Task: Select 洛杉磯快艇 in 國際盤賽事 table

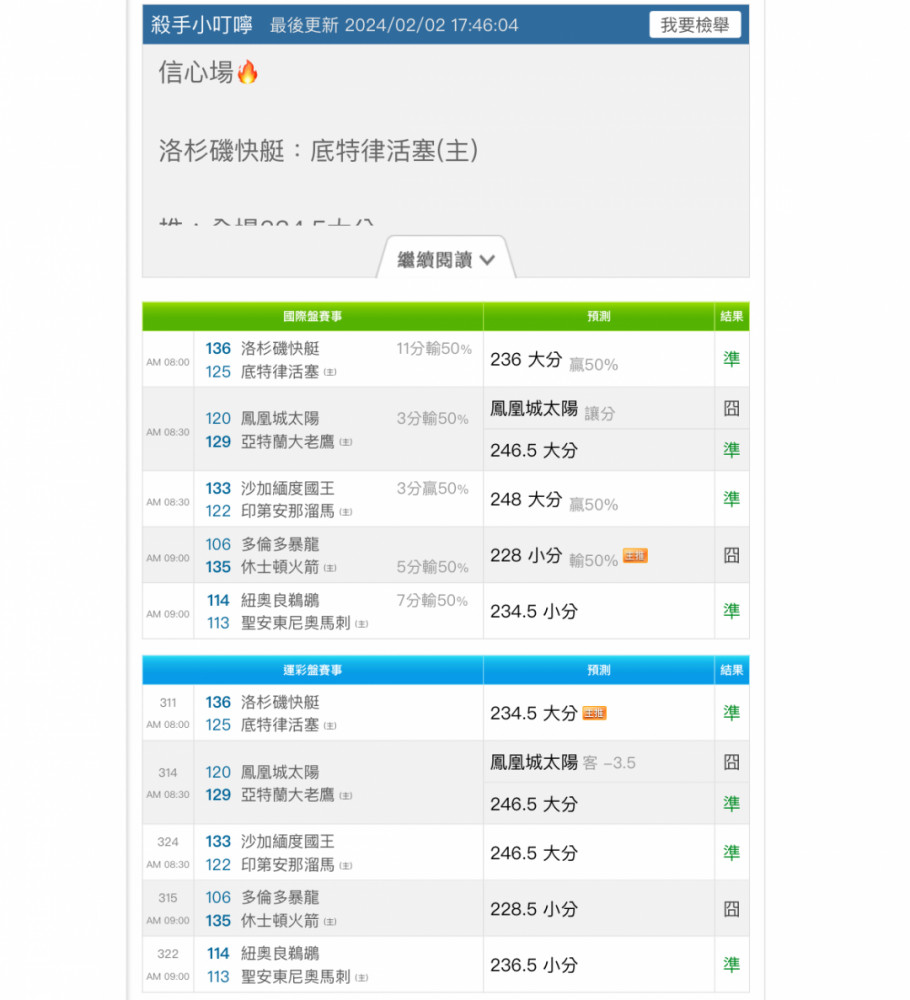Action: pos(280,348)
